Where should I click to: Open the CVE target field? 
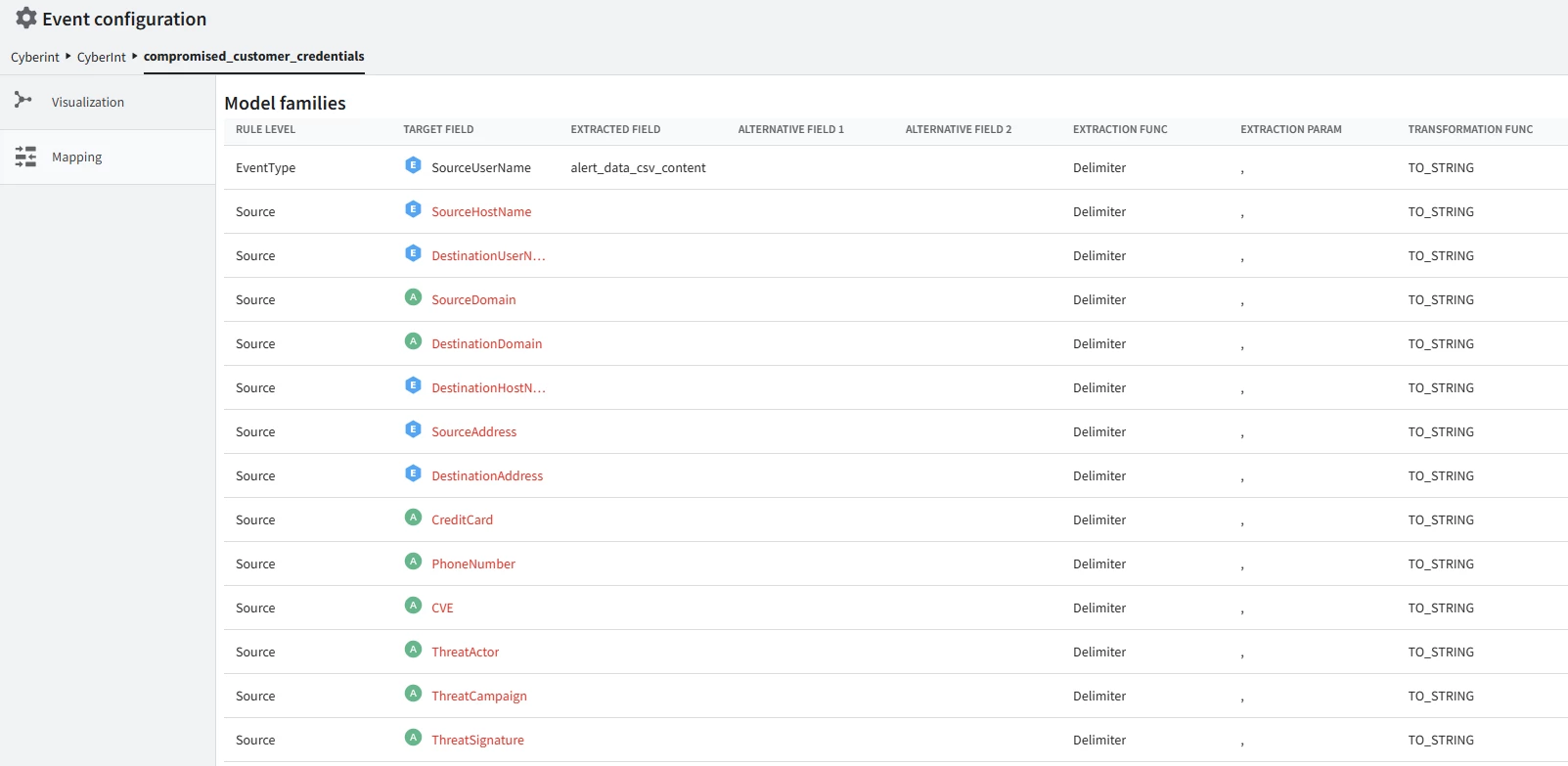click(x=442, y=608)
